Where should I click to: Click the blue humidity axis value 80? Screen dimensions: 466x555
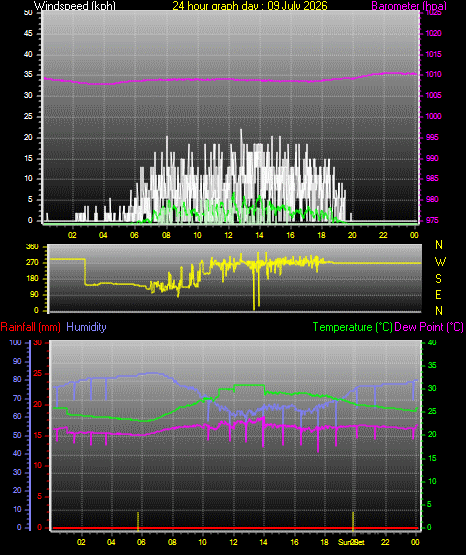tap(17, 379)
